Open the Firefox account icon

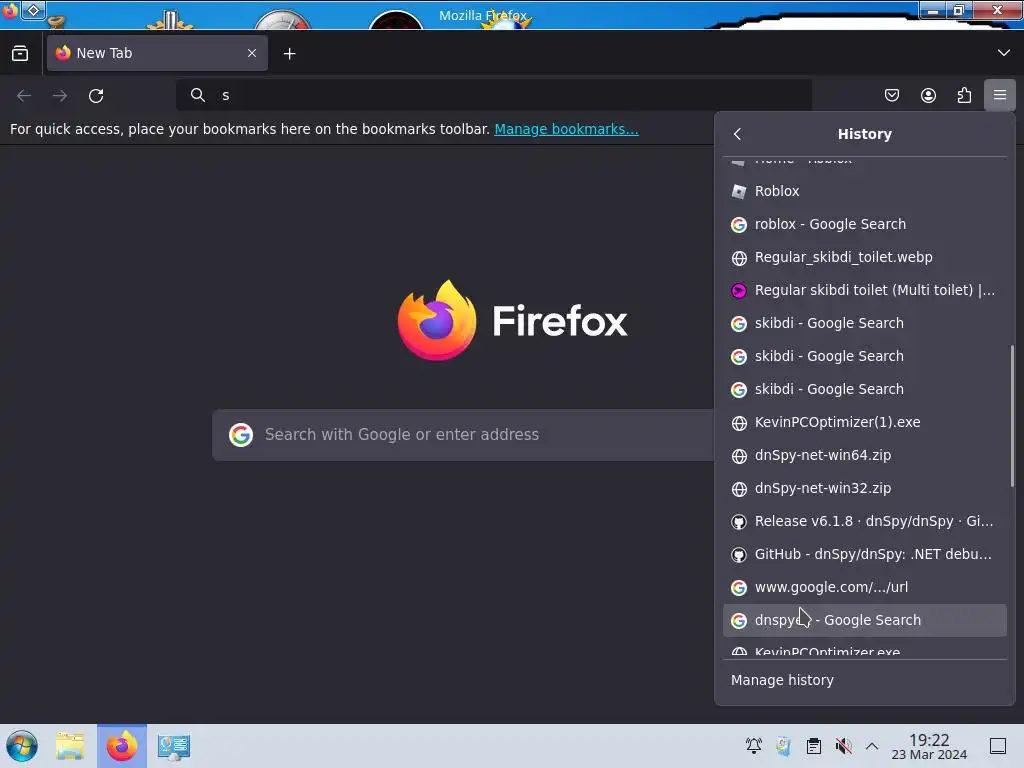coord(928,95)
